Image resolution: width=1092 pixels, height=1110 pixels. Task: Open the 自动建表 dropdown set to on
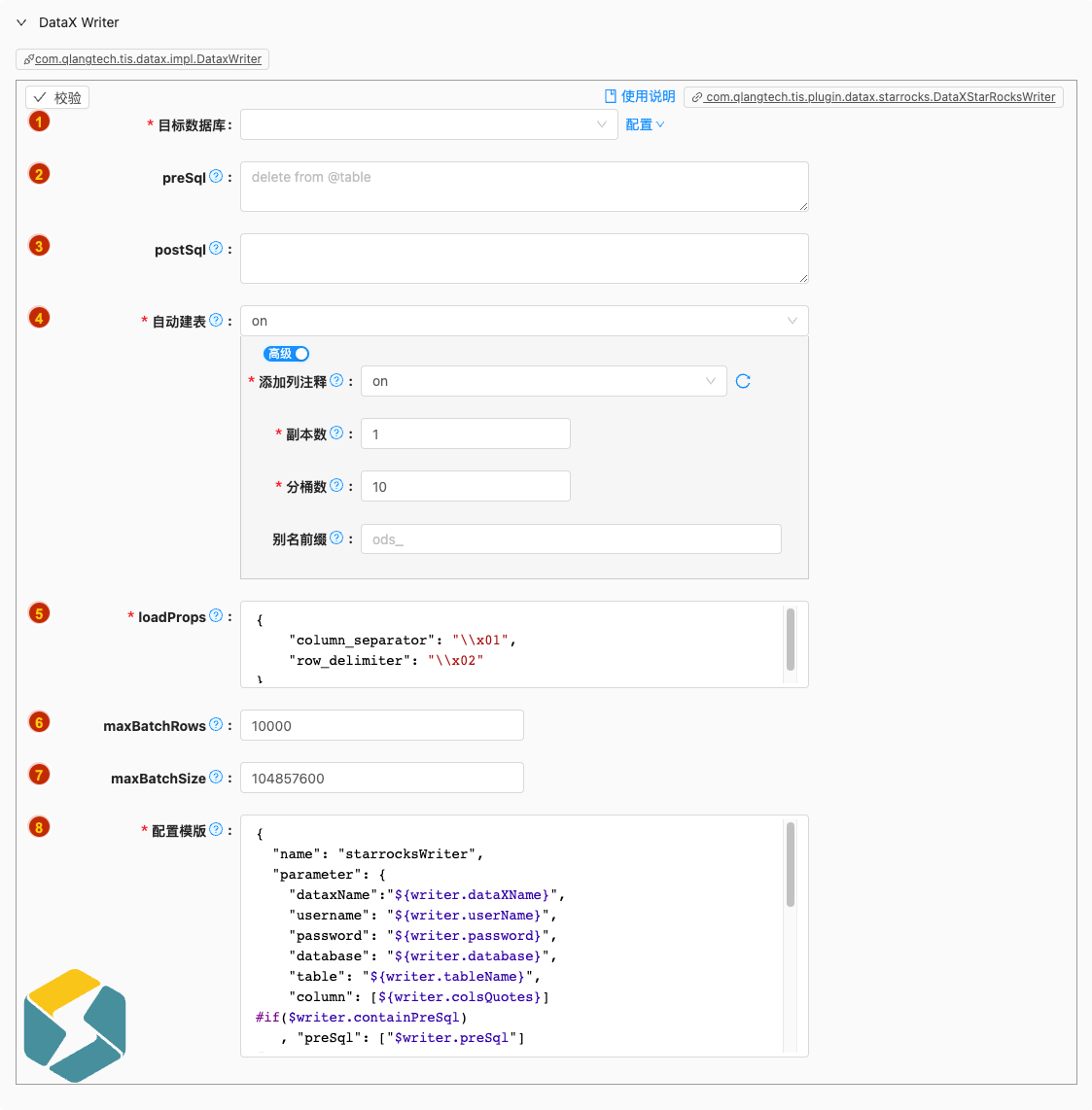(x=523, y=321)
